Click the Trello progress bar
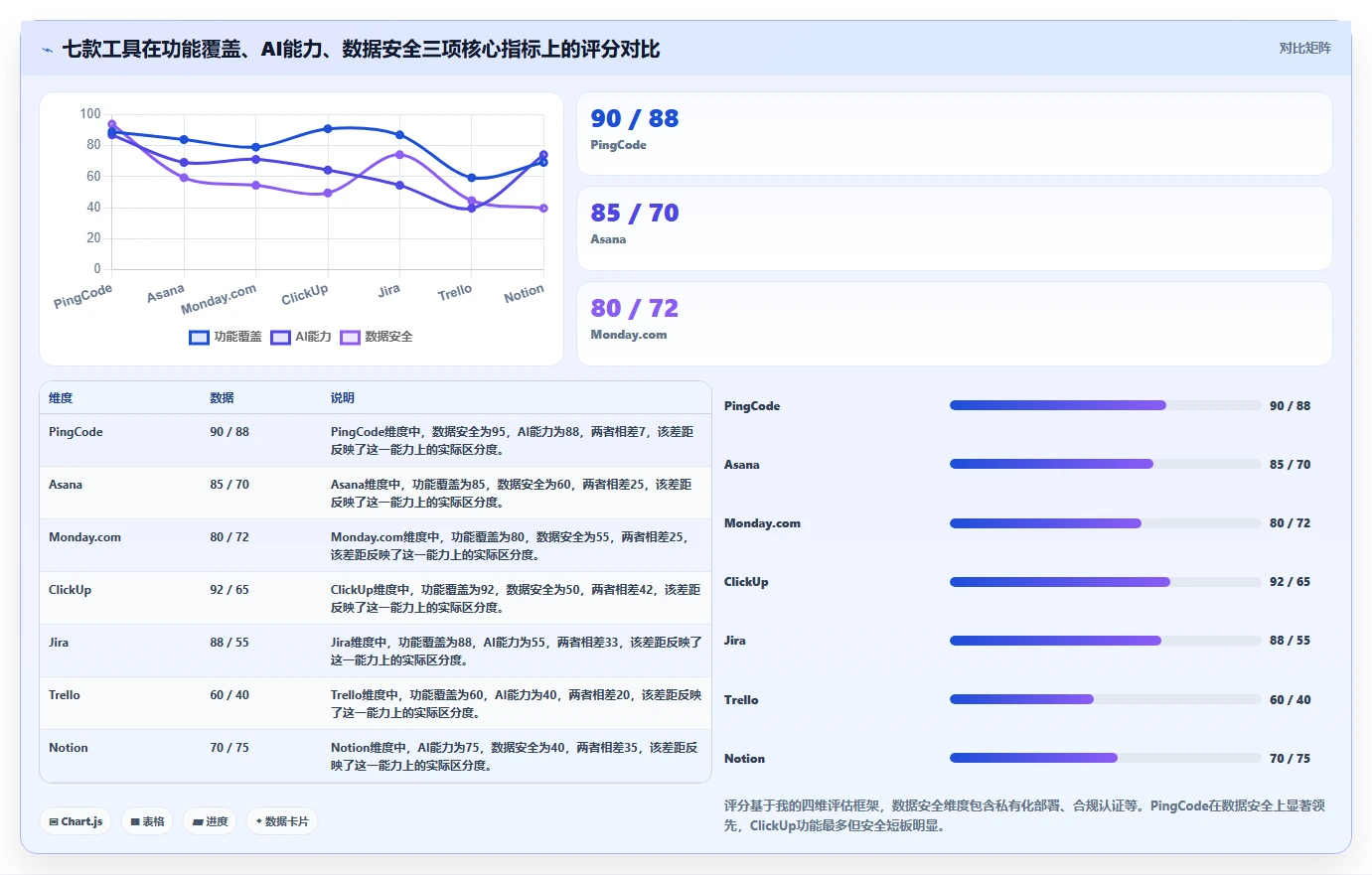The width and height of the screenshot is (1372, 875). coord(1105,699)
